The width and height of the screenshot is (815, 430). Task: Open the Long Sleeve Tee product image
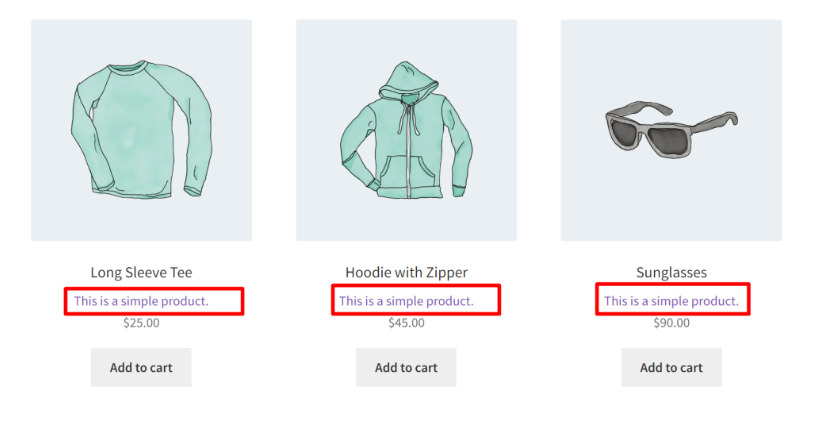click(141, 130)
